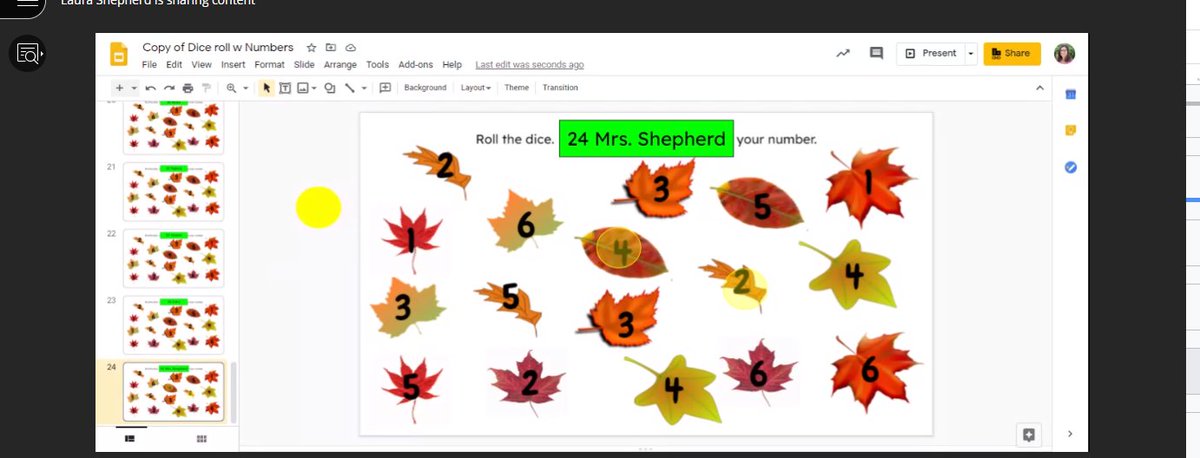1200x458 pixels.
Task: Open the Line type dropdown arrow
Action: tap(364, 88)
